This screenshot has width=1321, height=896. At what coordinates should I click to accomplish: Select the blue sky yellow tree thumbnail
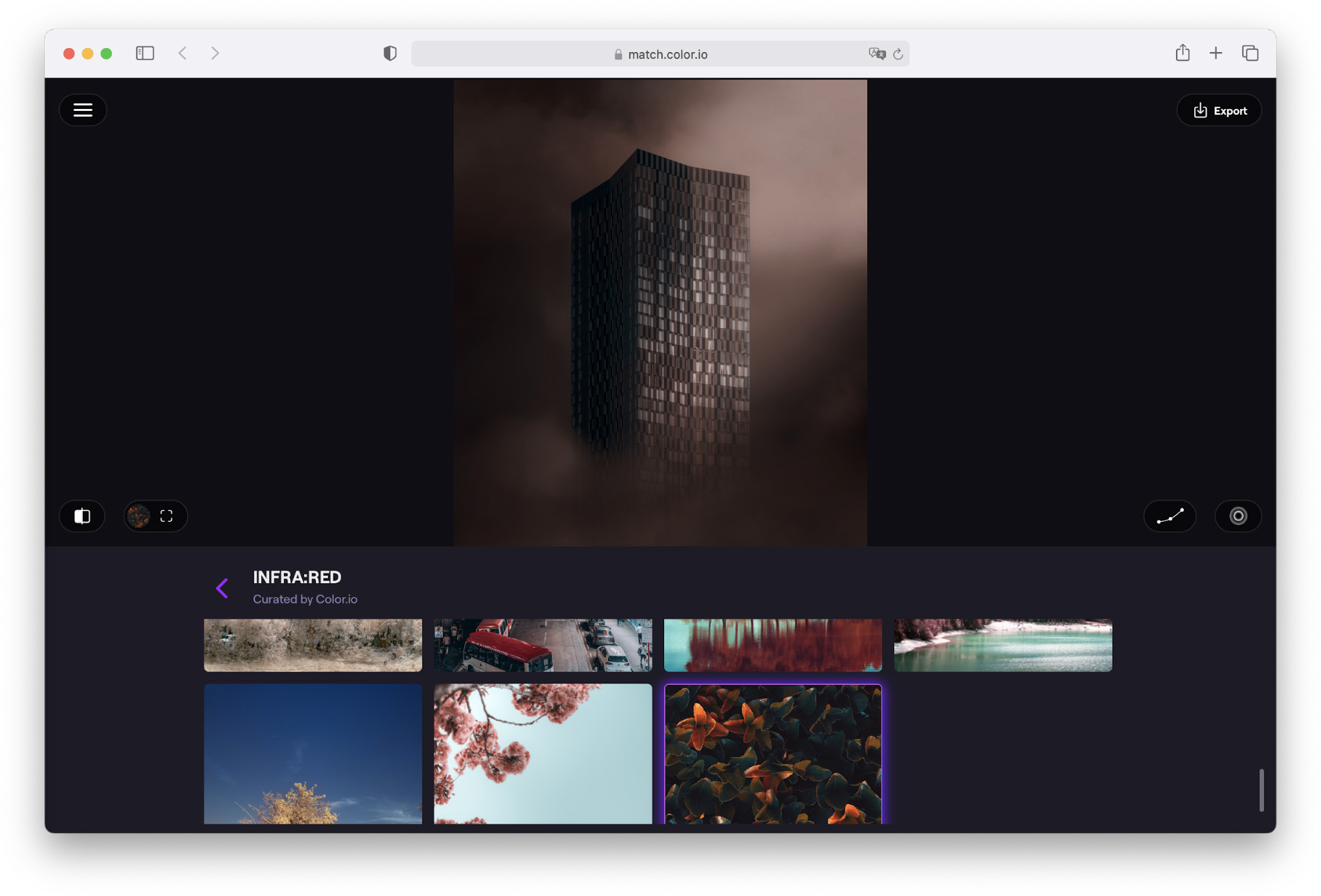click(x=313, y=753)
